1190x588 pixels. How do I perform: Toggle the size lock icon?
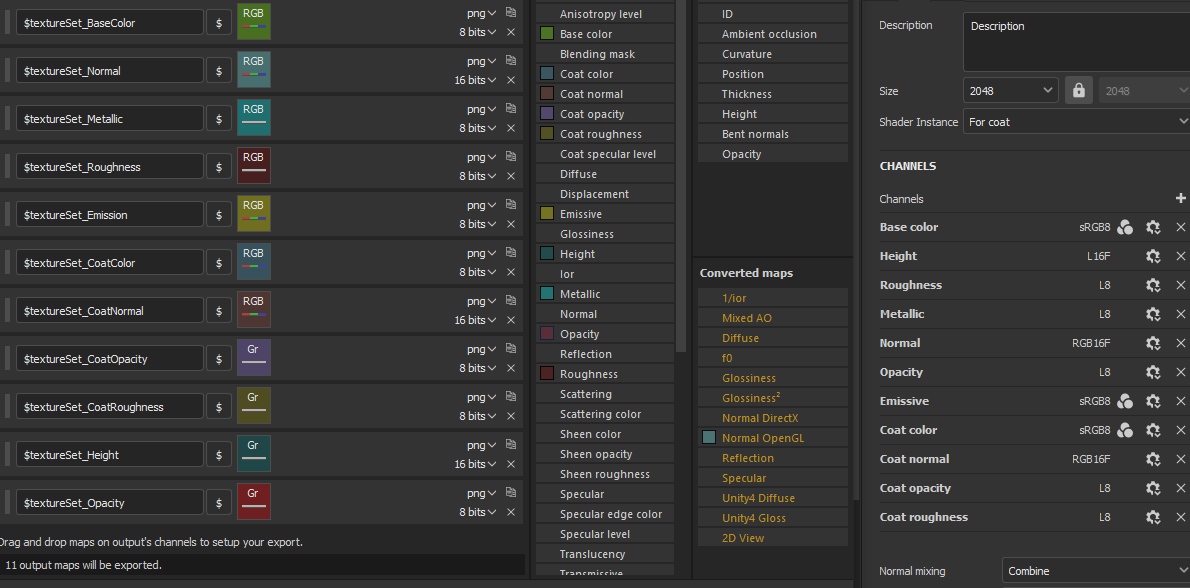tap(1078, 90)
